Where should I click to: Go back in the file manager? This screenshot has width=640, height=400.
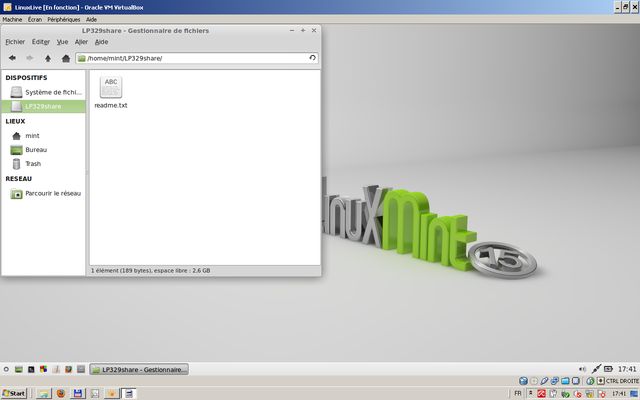pos(12,58)
